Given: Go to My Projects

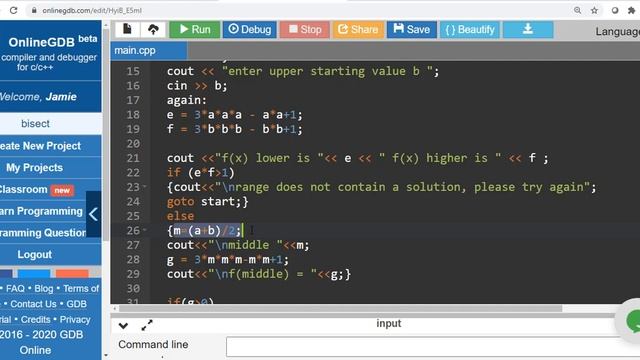Looking at the screenshot, I should point(51,167).
